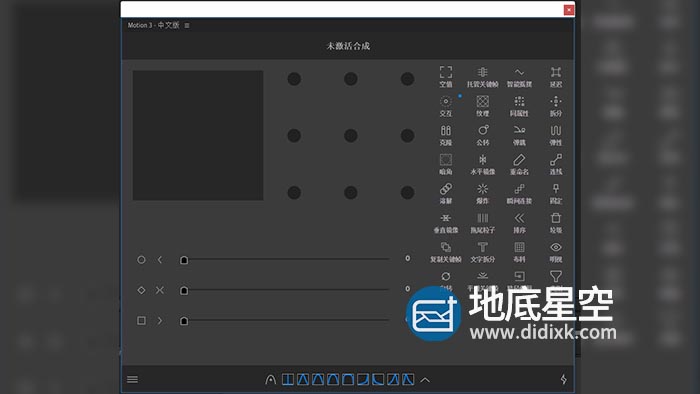700x394 pixels.
Task: Select the 溶解 dissolve tool
Action: (x=446, y=193)
